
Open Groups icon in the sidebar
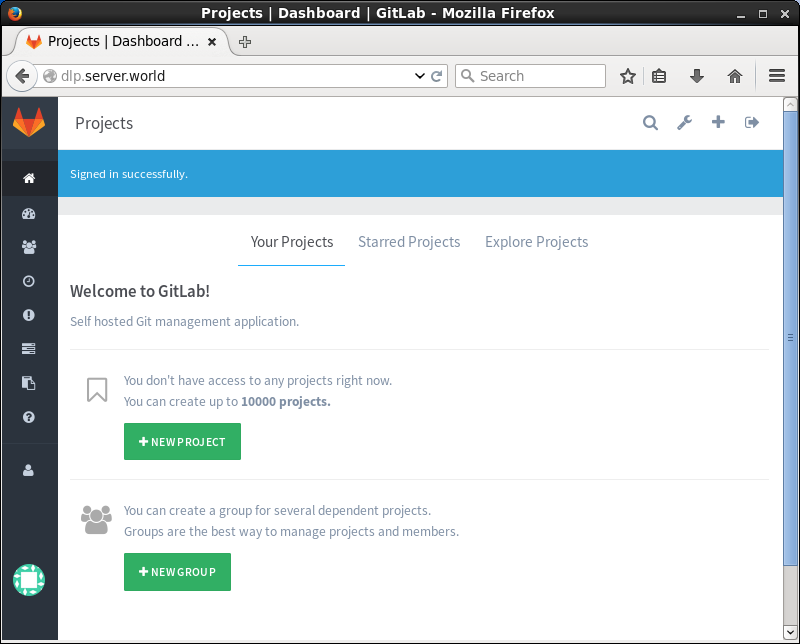(29, 247)
